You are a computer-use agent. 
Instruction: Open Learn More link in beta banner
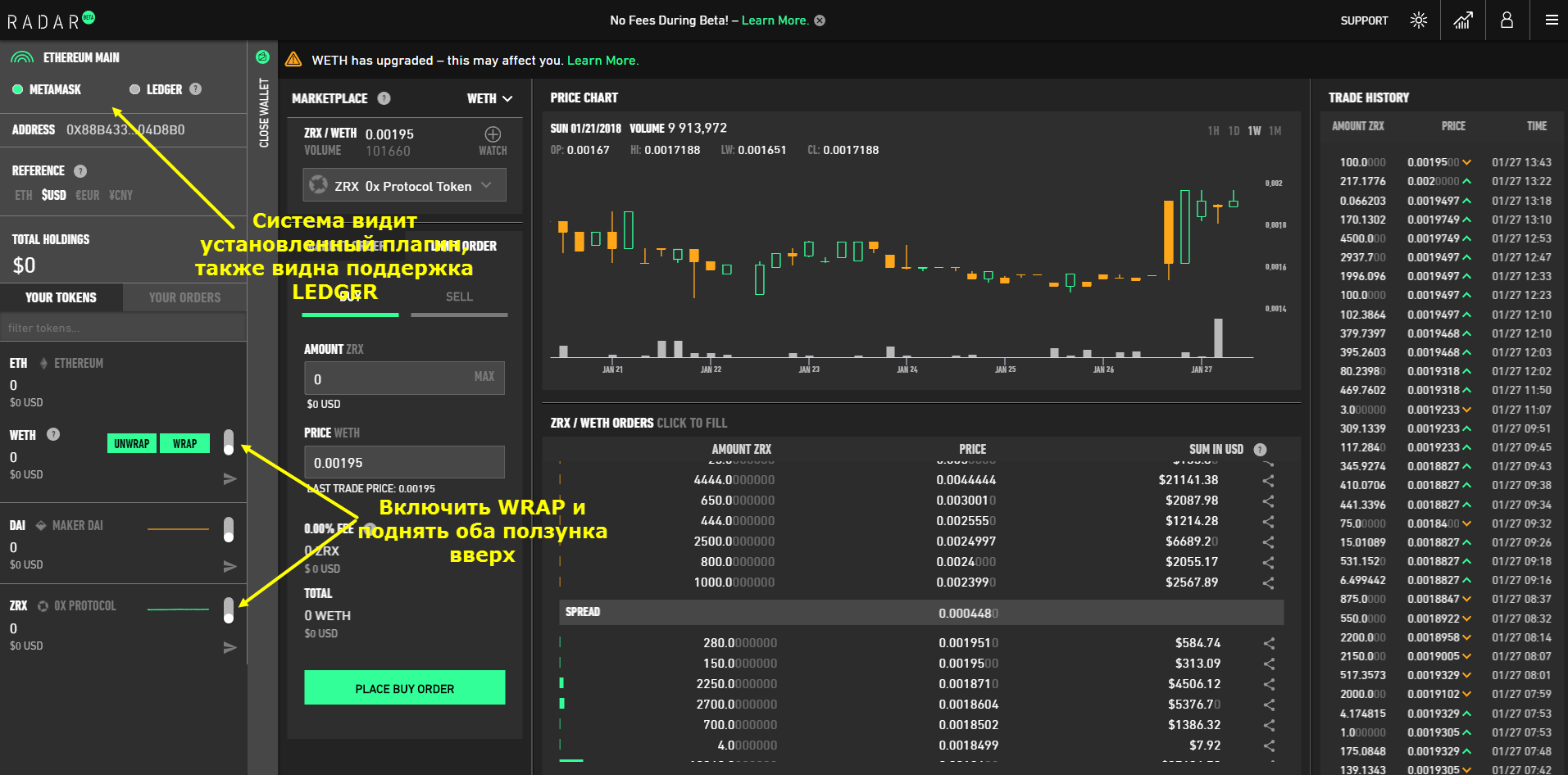coord(775,20)
